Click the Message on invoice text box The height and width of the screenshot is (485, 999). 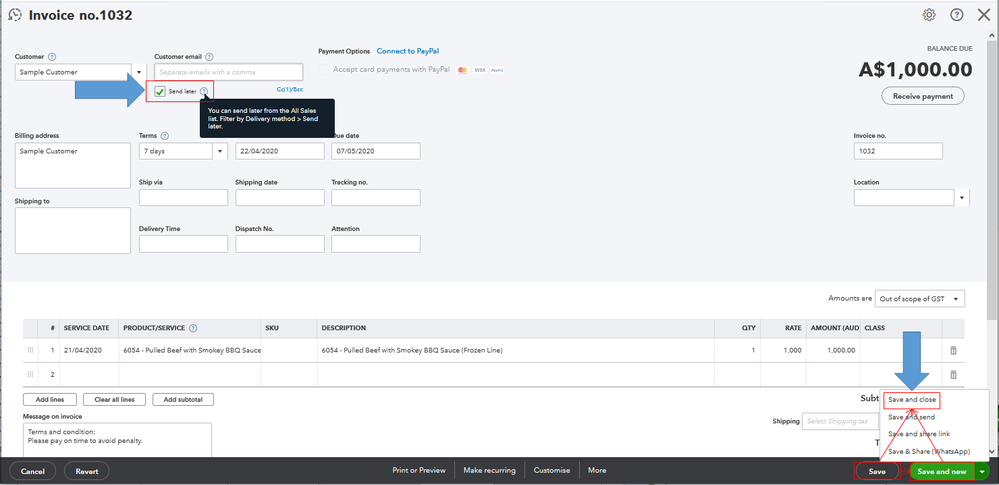[x=117, y=440]
